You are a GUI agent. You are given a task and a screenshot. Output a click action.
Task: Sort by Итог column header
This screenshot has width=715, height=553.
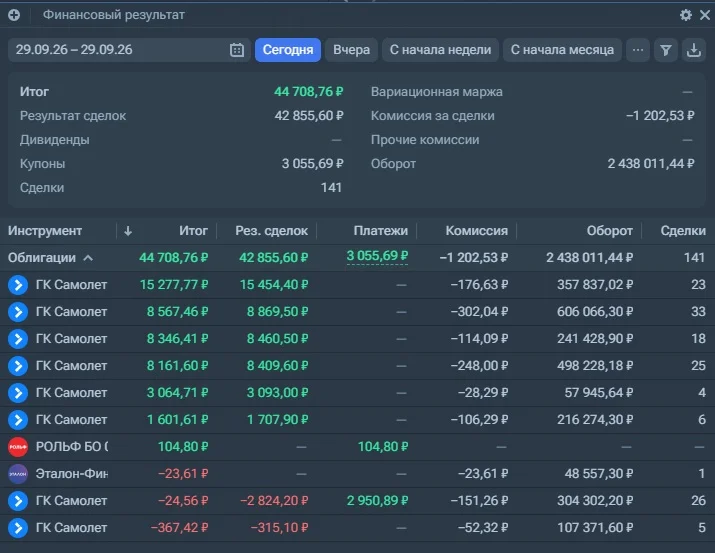[x=193, y=231]
